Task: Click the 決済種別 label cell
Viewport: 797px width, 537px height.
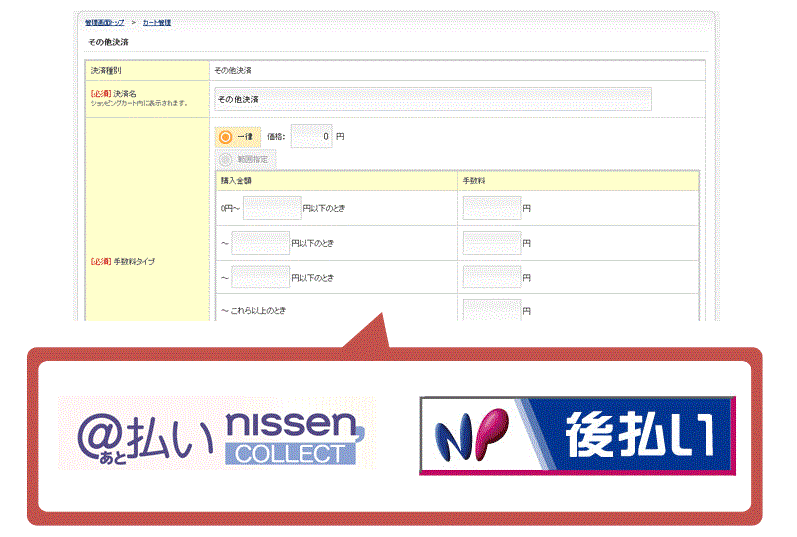Action: 147,71
